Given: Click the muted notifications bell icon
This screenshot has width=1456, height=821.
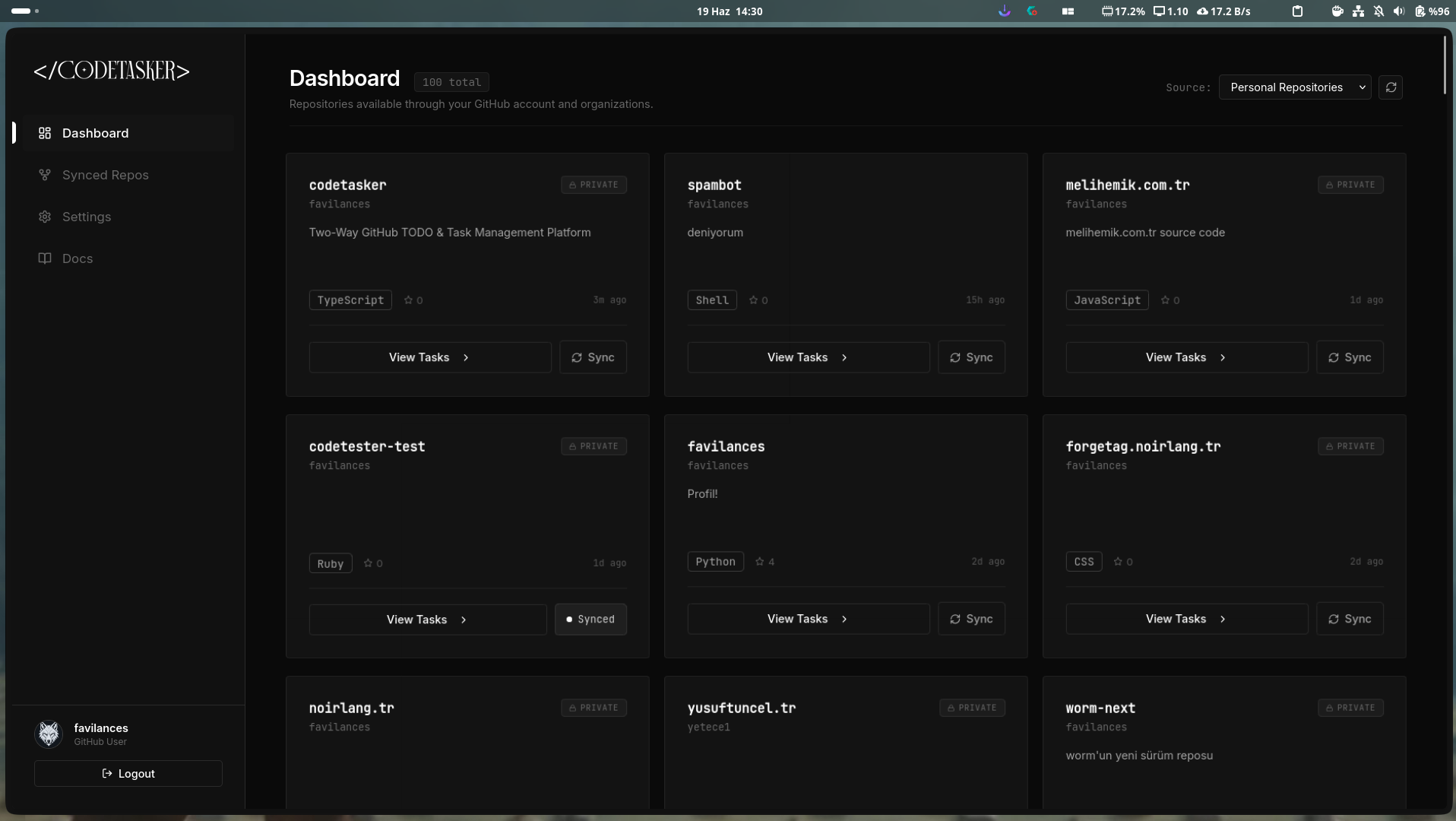Looking at the screenshot, I should [x=1378, y=11].
